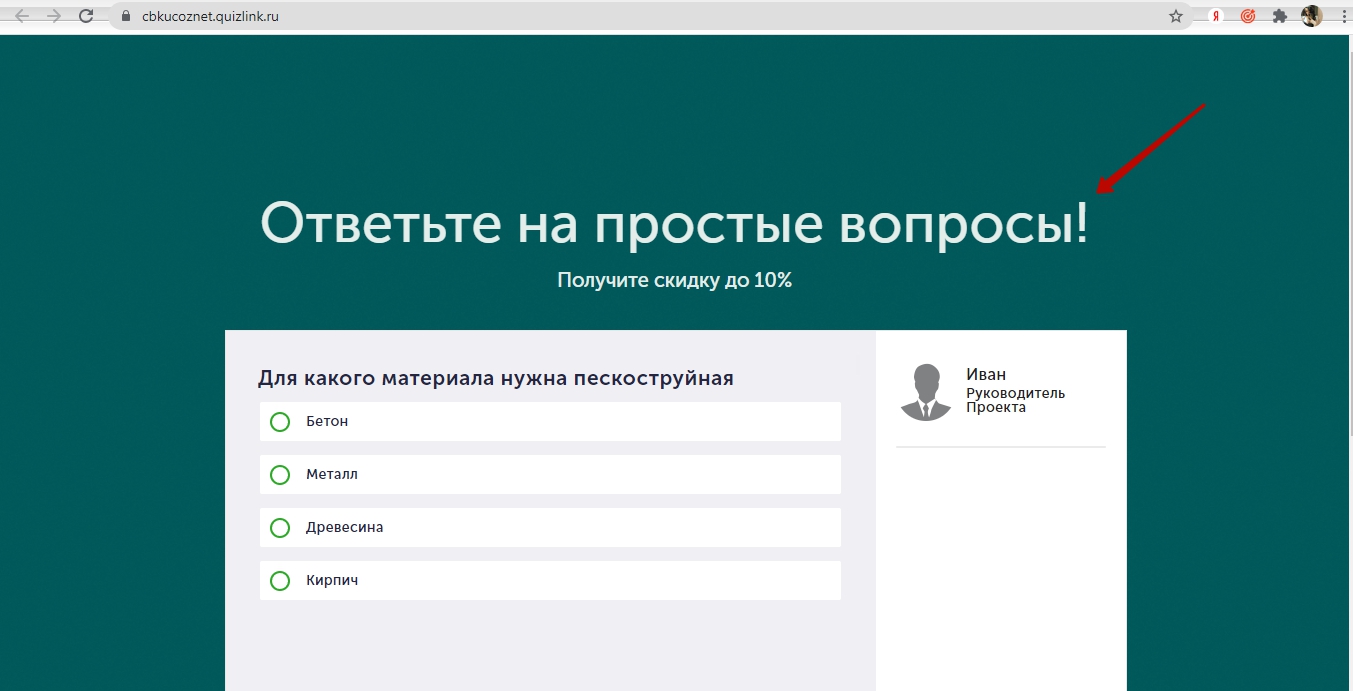Click the question Для какого материала нужна пескоструйная
Screen dimensions: 1353x691
point(496,378)
